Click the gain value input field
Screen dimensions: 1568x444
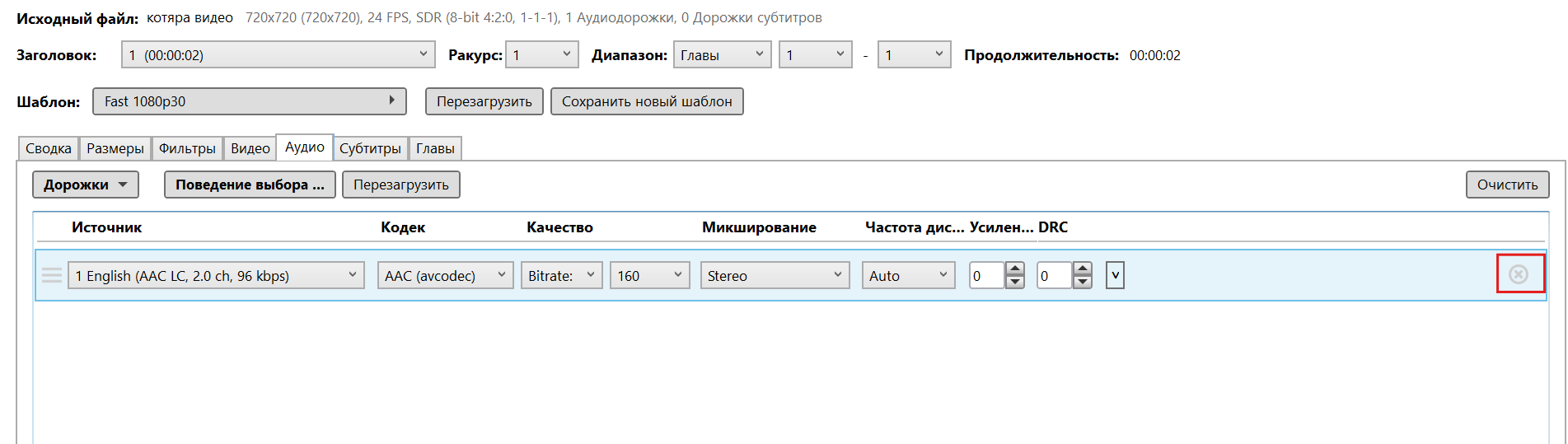coord(986,275)
